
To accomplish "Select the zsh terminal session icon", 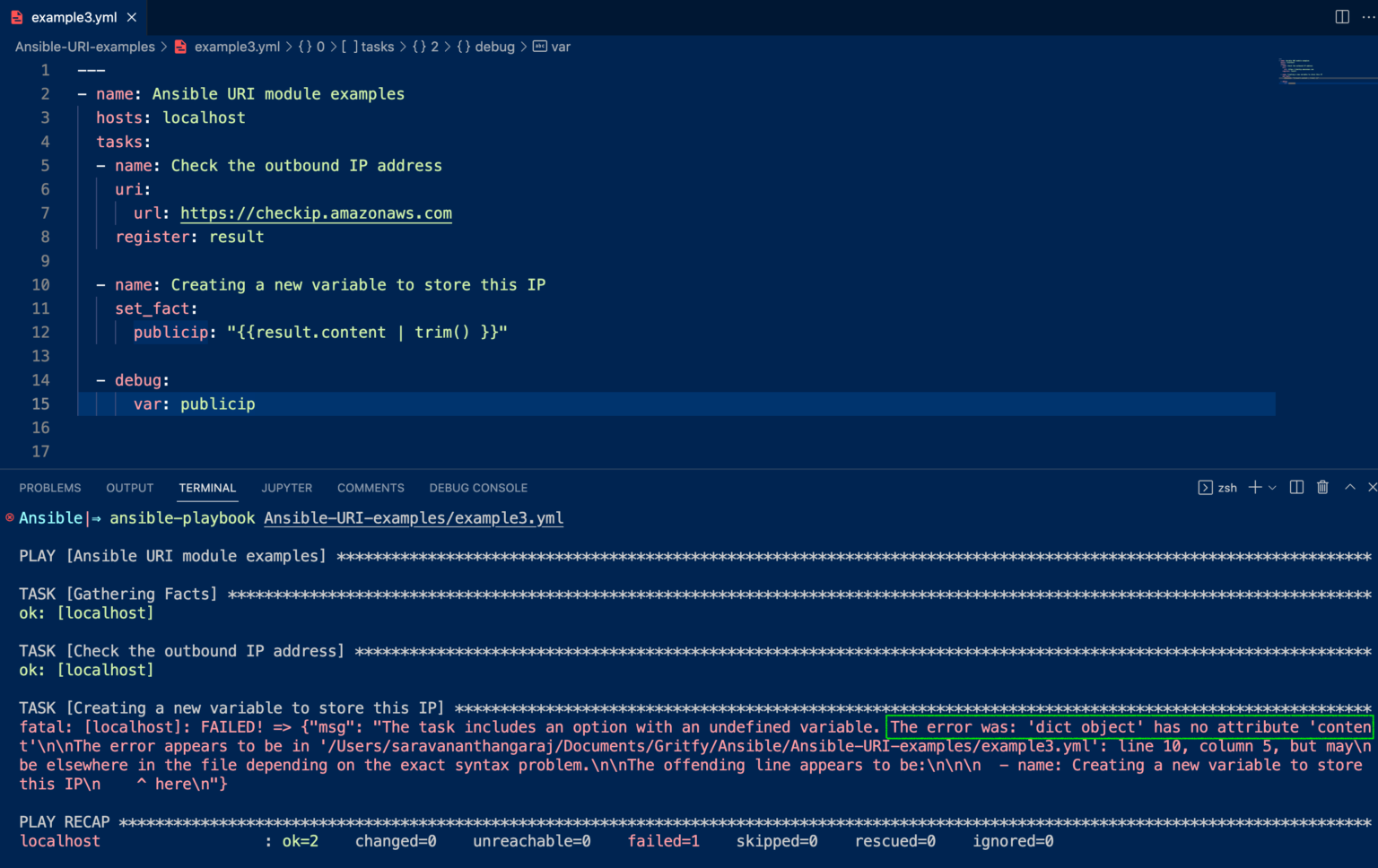I will click(1206, 488).
